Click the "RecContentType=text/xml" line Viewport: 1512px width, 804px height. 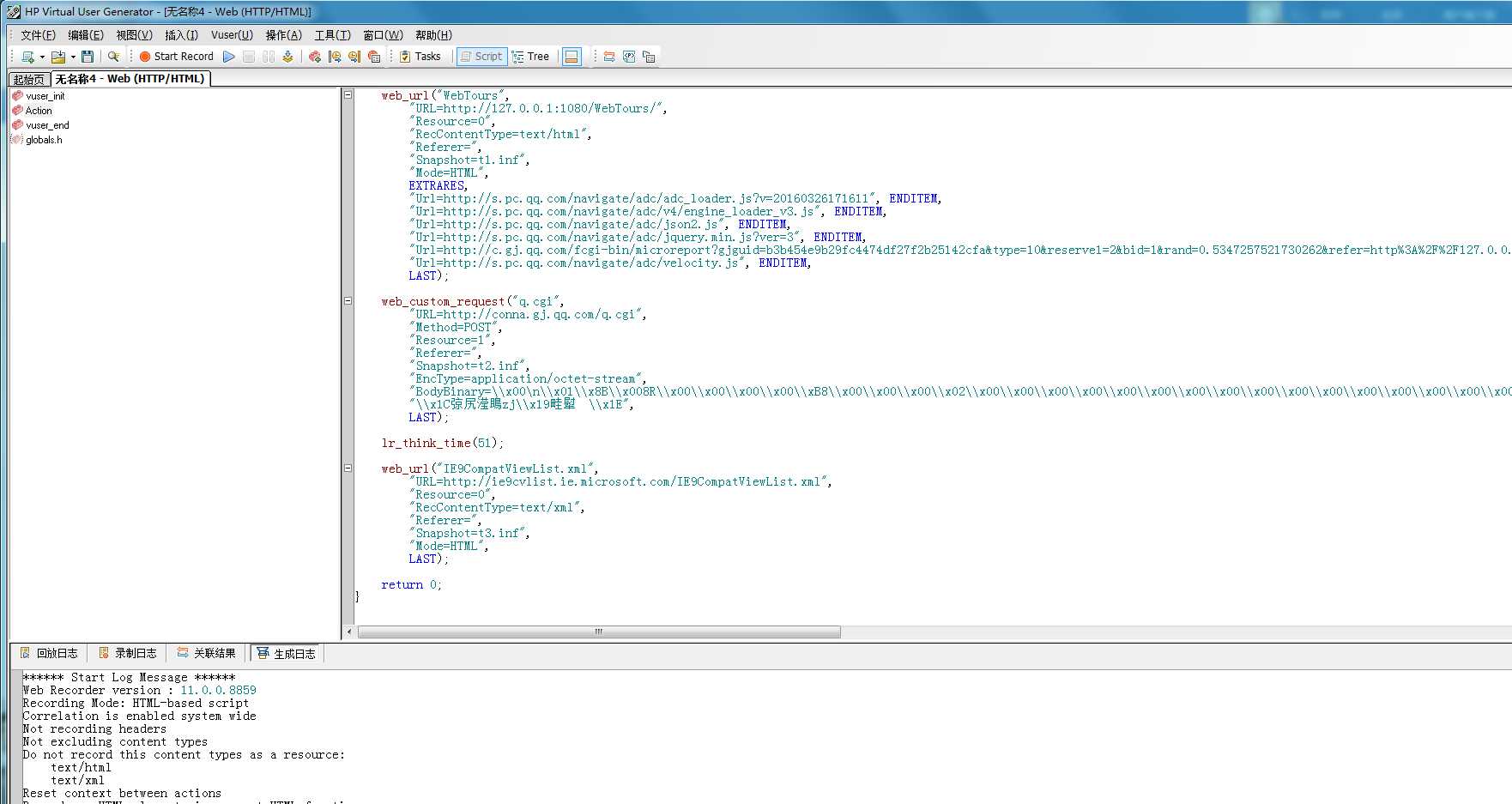[497, 508]
